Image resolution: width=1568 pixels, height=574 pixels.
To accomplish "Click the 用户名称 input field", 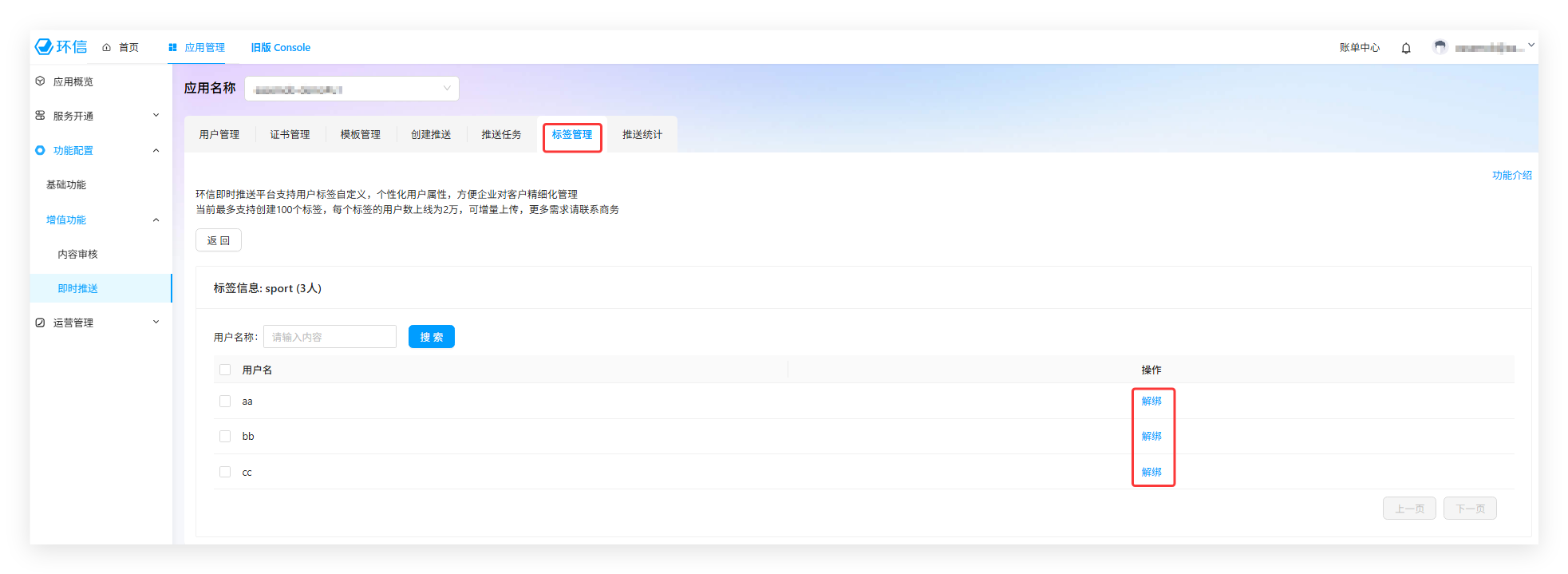I will (x=330, y=337).
